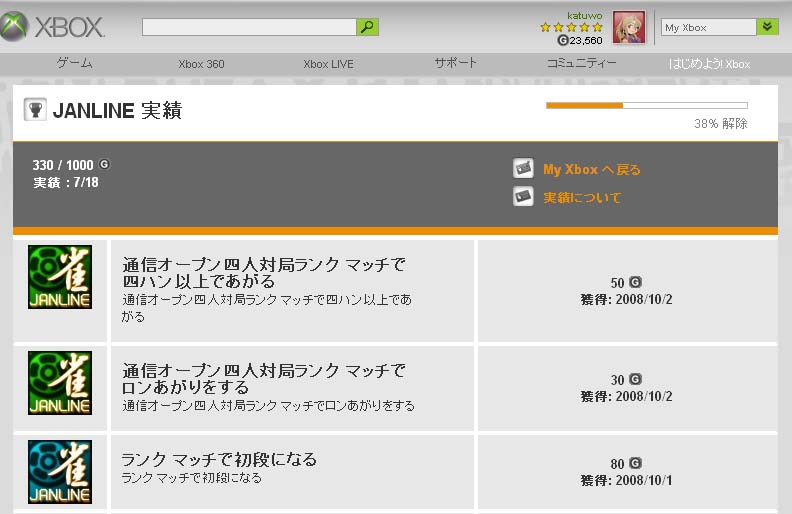Click the 80 G score value
Viewport: 792px width, 514px height.
[626, 464]
